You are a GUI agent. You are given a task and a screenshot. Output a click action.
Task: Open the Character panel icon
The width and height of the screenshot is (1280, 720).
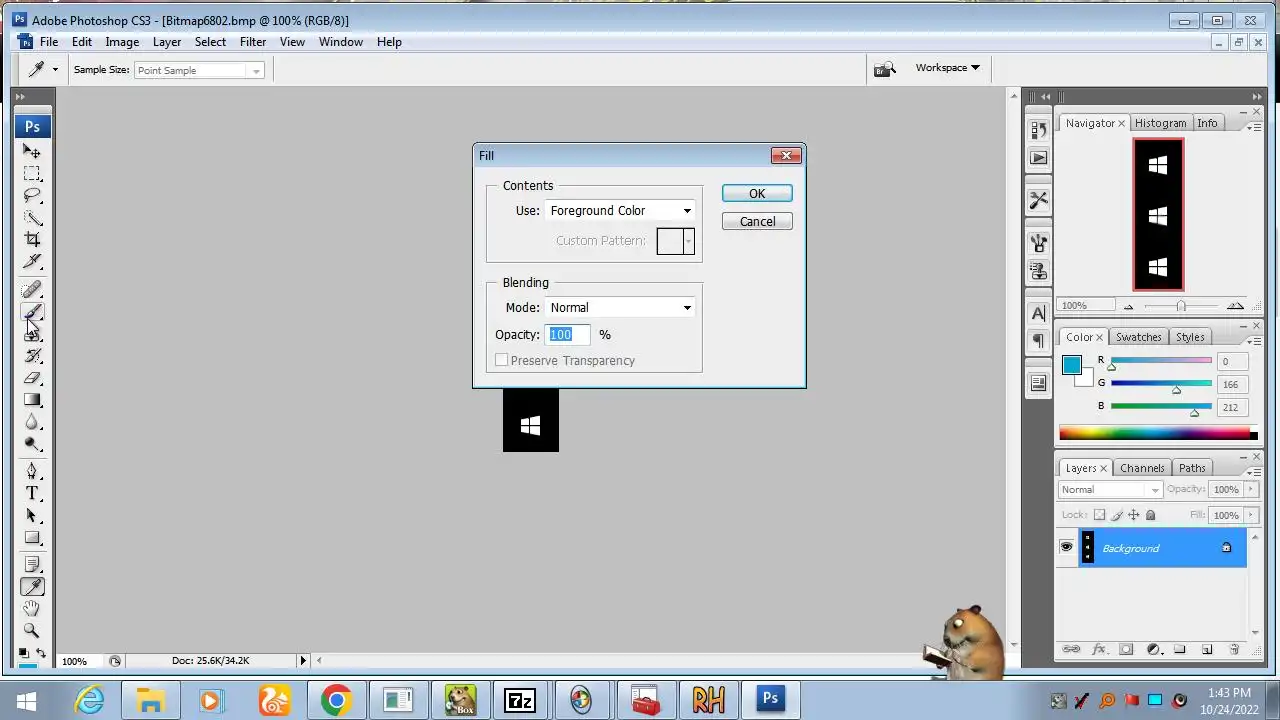[x=1039, y=313]
